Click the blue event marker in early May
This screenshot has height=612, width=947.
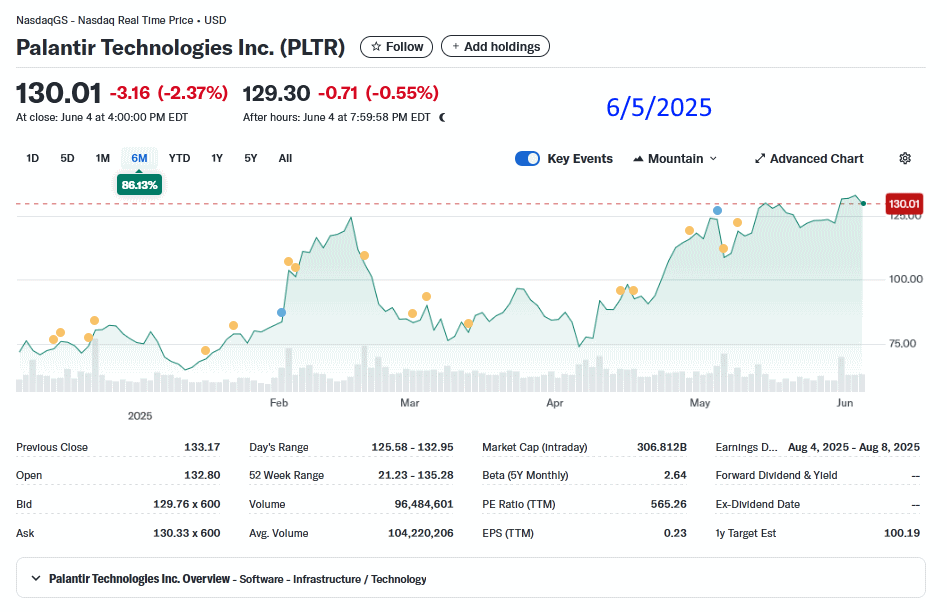(717, 210)
